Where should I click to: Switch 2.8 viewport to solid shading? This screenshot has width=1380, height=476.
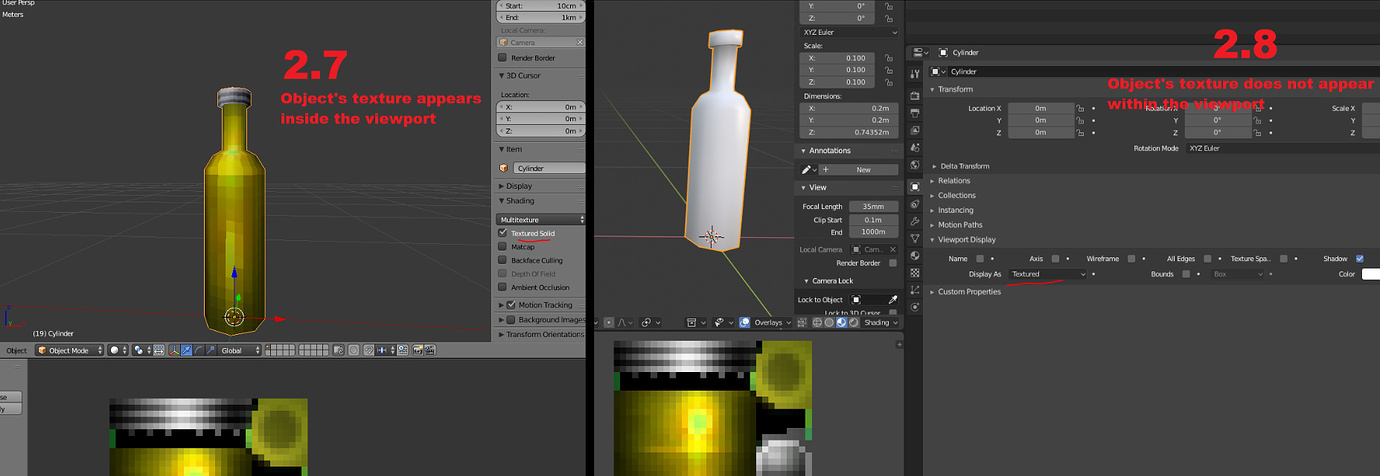[x=829, y=323]
